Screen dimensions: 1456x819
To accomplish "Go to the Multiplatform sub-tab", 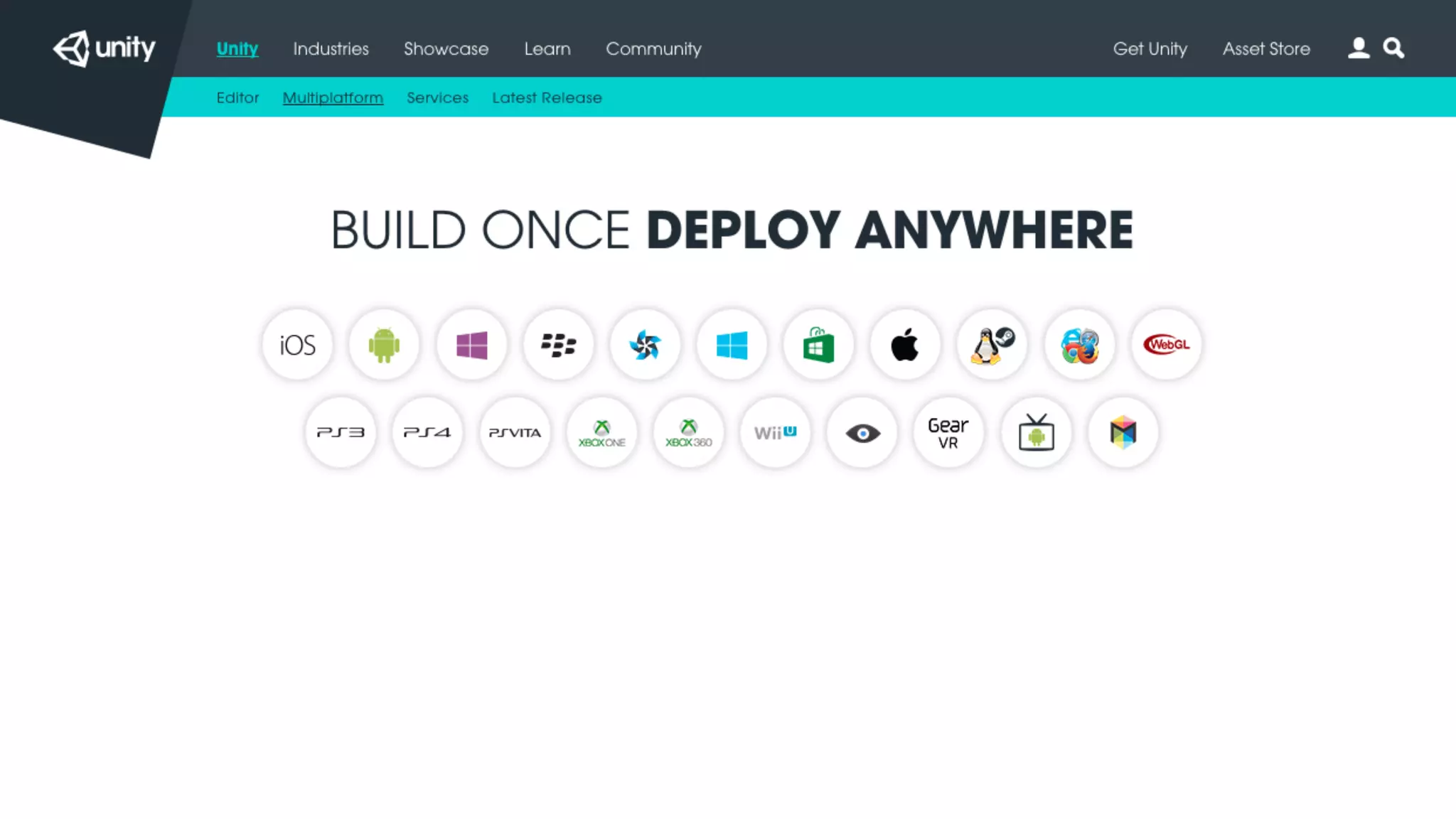I will click(x=333, y=97).
